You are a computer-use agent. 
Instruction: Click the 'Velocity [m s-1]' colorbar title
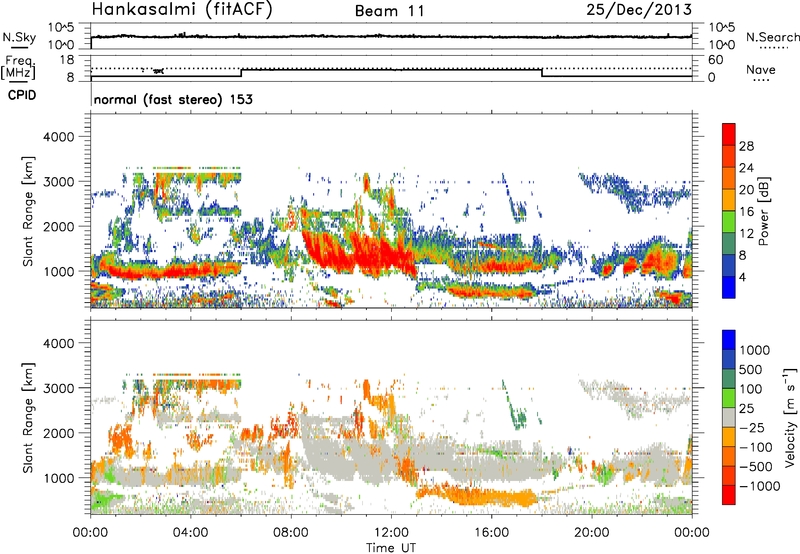coord(791,417)
